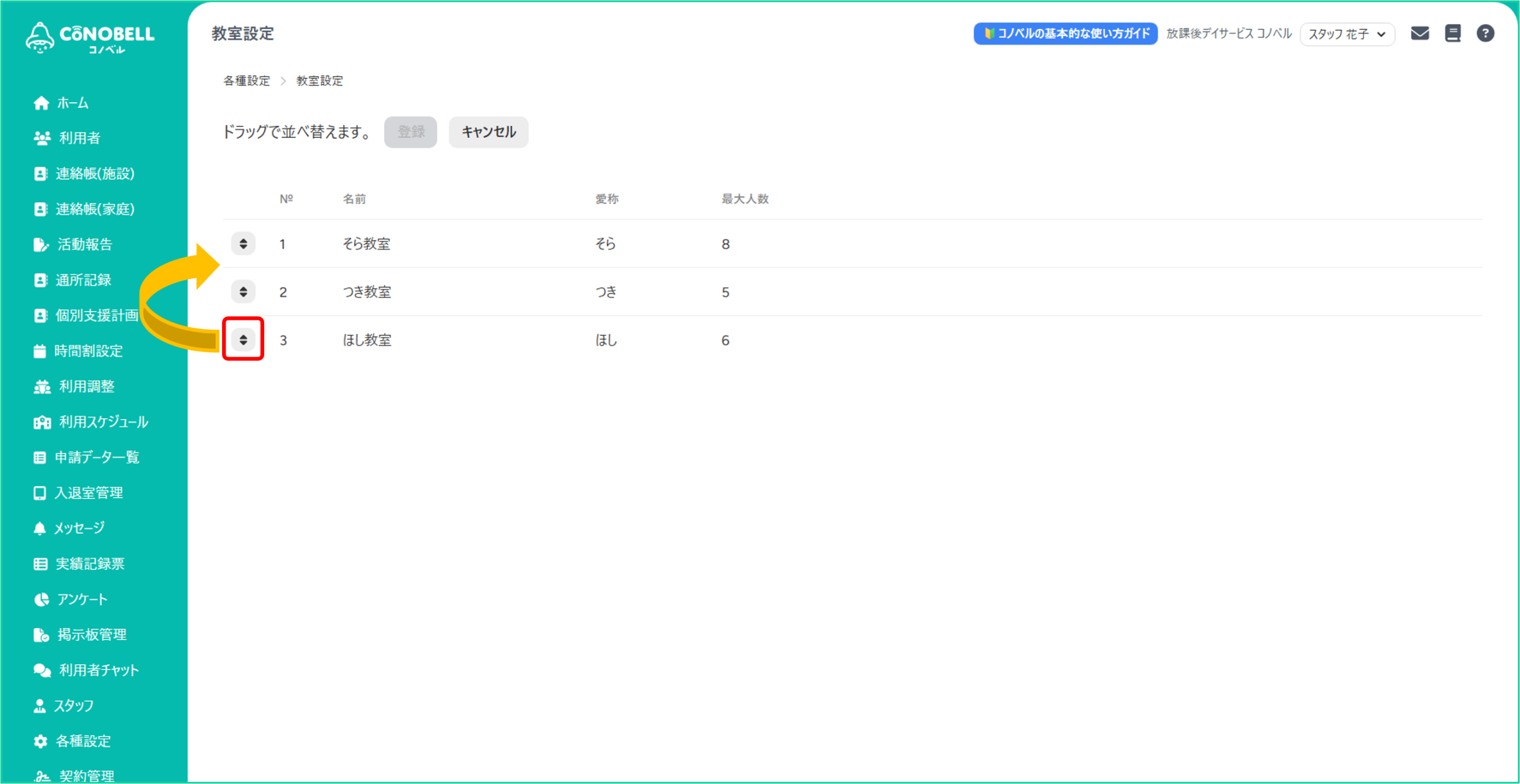This screenshot has height=784, width=1520.
Task: Click the mail envelope icon in header
Action: pyautogui.click(x=1420, y=34)
